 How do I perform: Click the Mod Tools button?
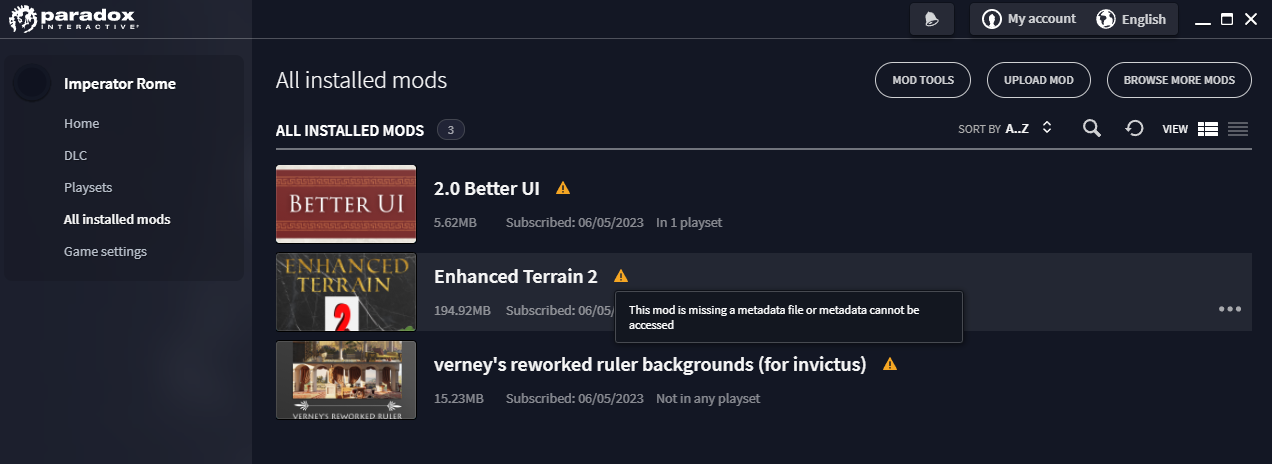[x=922, y=80]
